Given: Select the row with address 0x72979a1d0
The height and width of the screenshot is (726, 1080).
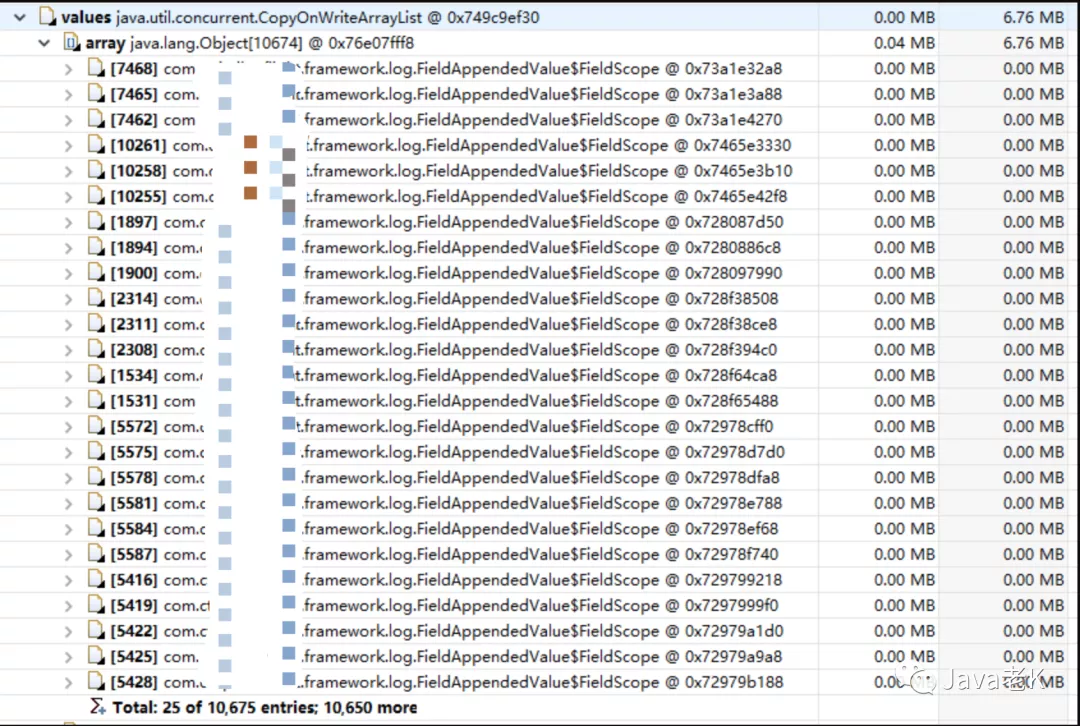Looking at the screenshot, I should (x=540, y=631).
